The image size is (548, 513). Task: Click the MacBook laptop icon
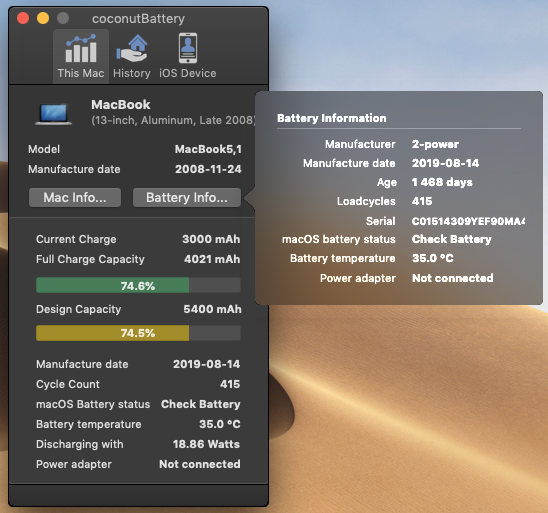(x=53, y=114)
